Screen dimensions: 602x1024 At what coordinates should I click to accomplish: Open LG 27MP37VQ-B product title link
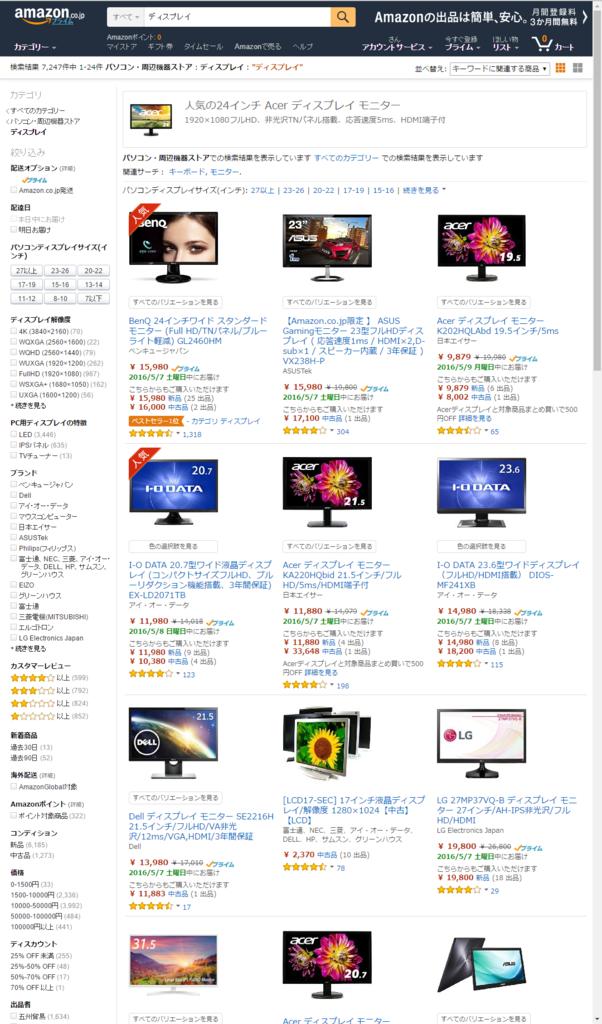507,812
